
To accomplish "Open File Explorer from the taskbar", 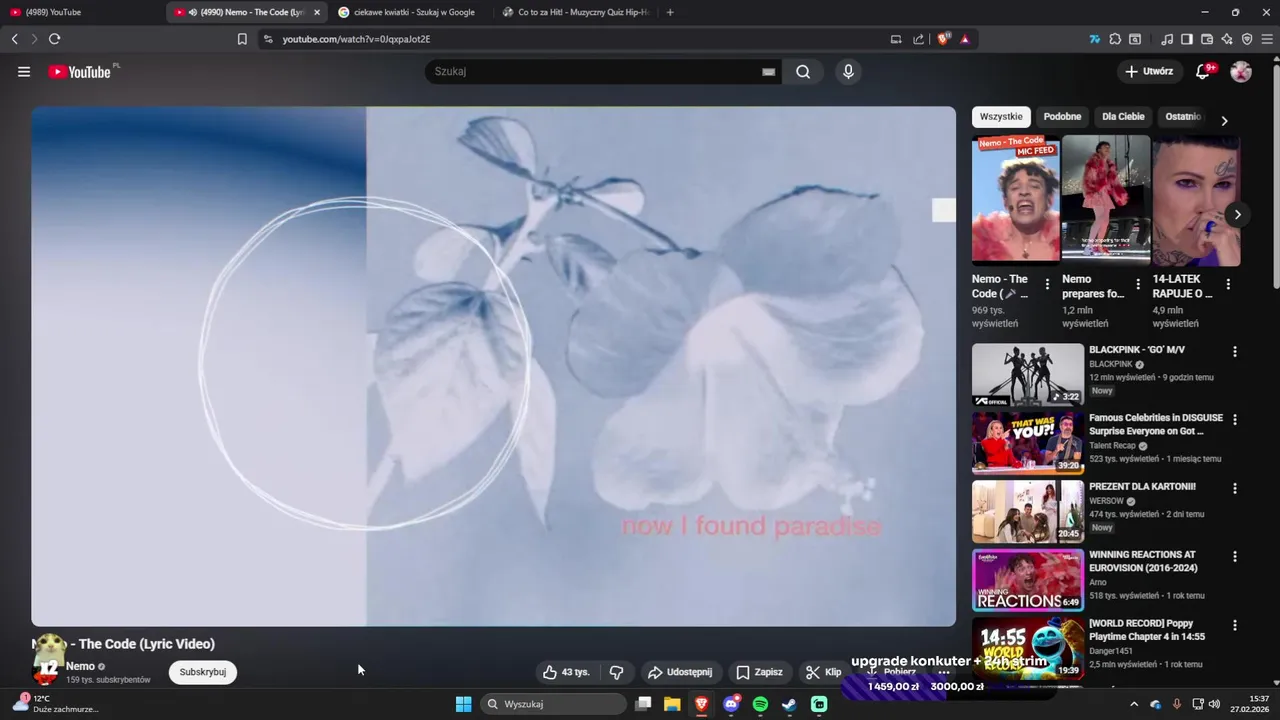I will (672, 704).
